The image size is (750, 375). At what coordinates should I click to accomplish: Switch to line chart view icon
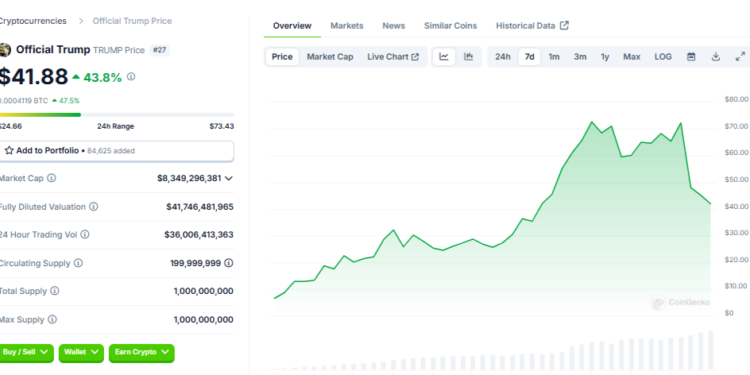pyautogui.click(x=444, y=56)
